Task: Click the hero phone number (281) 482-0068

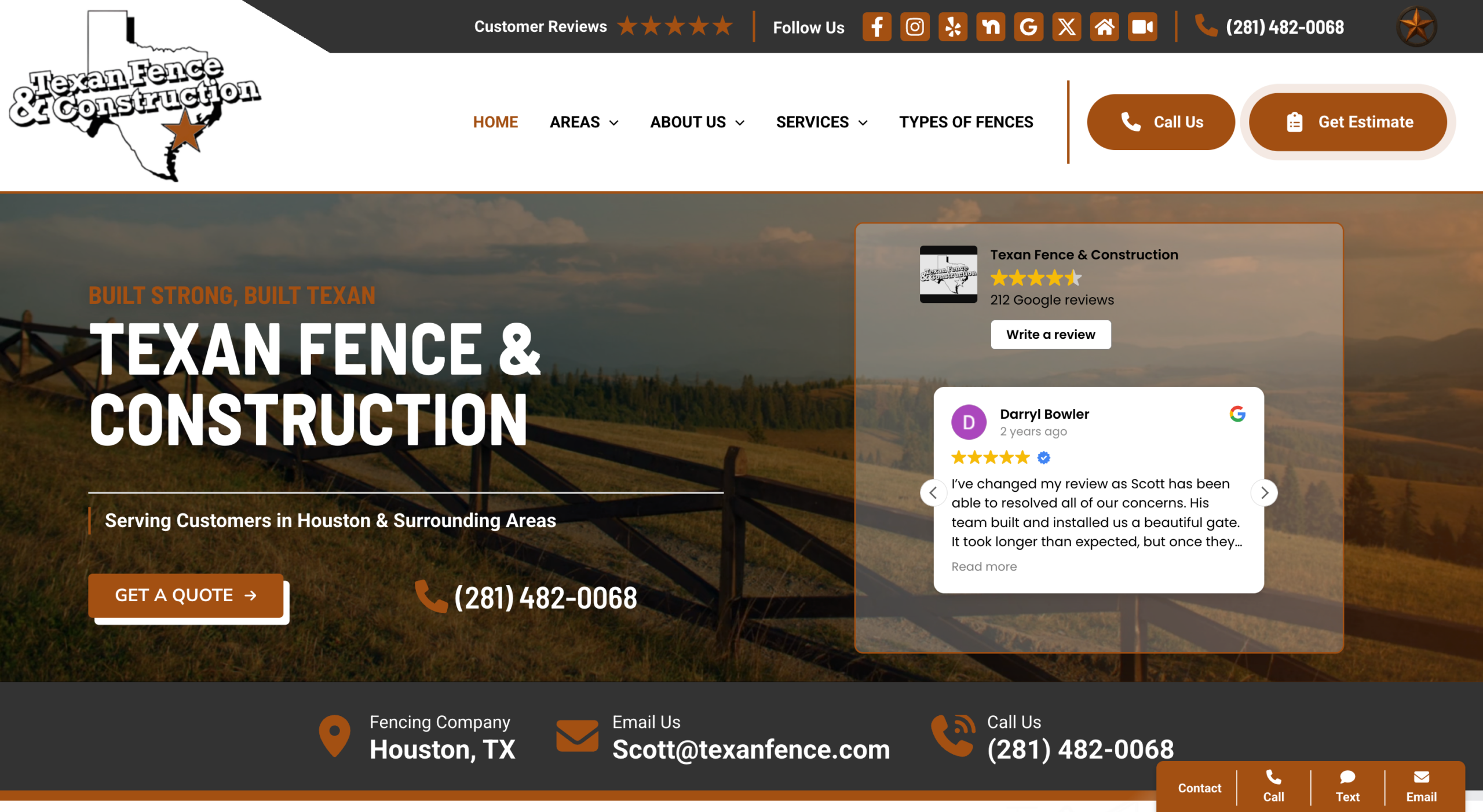Action: [x=546, y=598]
